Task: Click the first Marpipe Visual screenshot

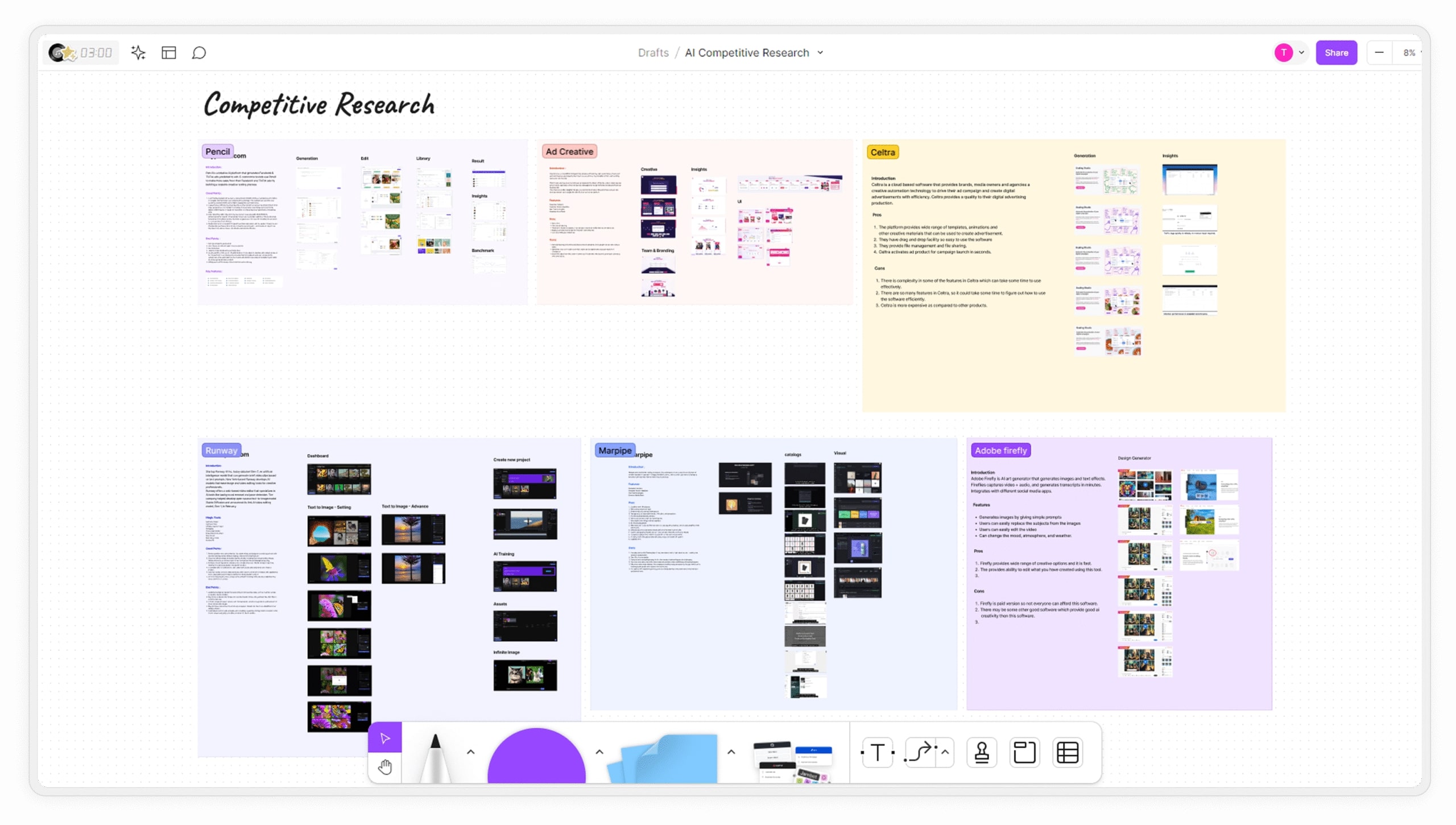Action: point(857,478)
